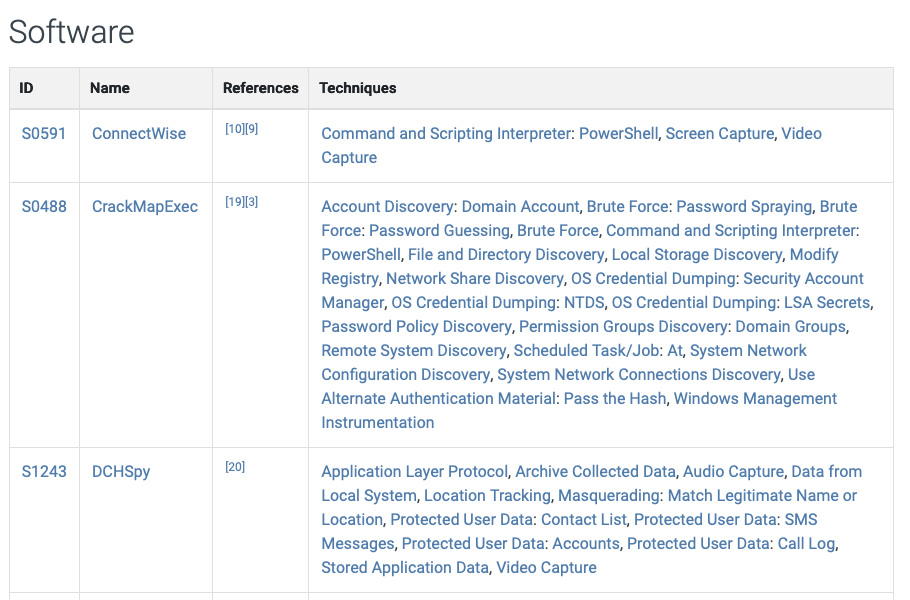Image resolution: width=910 pixels, height=600 pixels.
Task: Open the S0488 ID link
Action: click(x=44, y=206)
